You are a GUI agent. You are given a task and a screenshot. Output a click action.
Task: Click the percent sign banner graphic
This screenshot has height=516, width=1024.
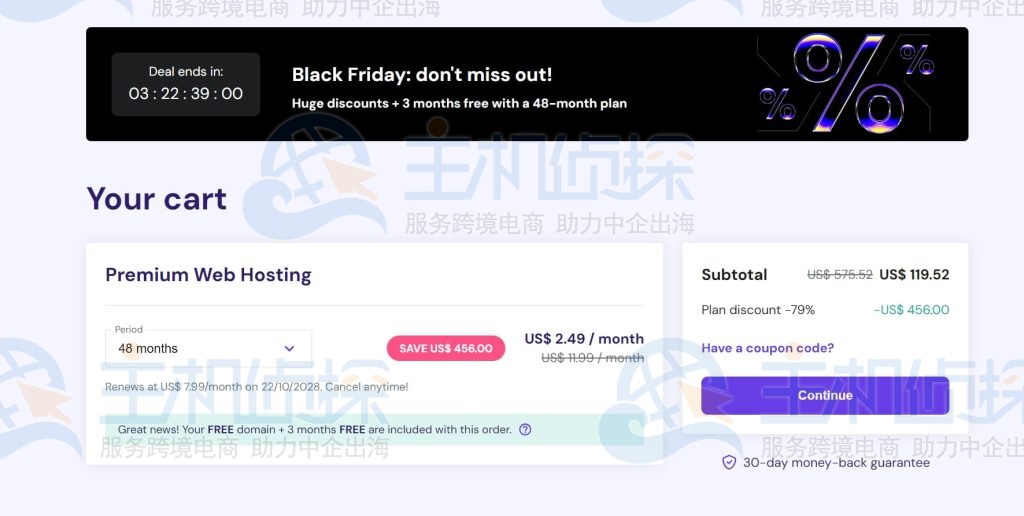click(848, 83)
